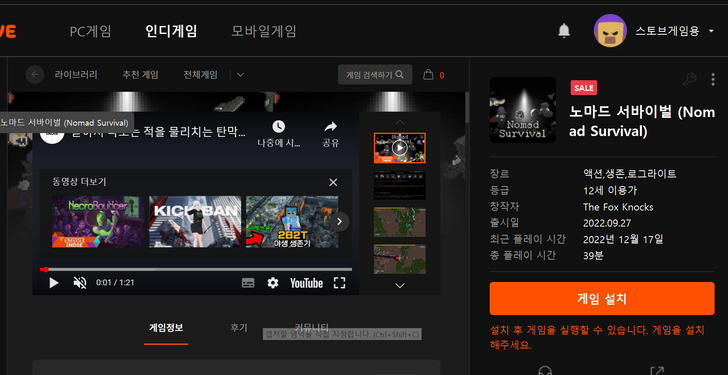Screen dimensions: 728x375
Task: Click the genre text 액션,생존,로그라이트
Action: pyautogui.click(x=630, y=174)
